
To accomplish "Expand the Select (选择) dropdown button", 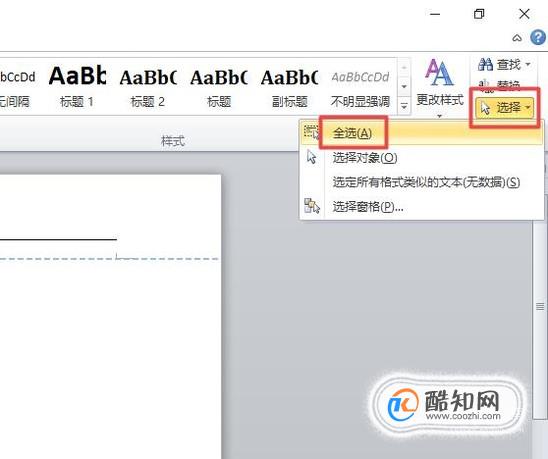I will 505,108.
